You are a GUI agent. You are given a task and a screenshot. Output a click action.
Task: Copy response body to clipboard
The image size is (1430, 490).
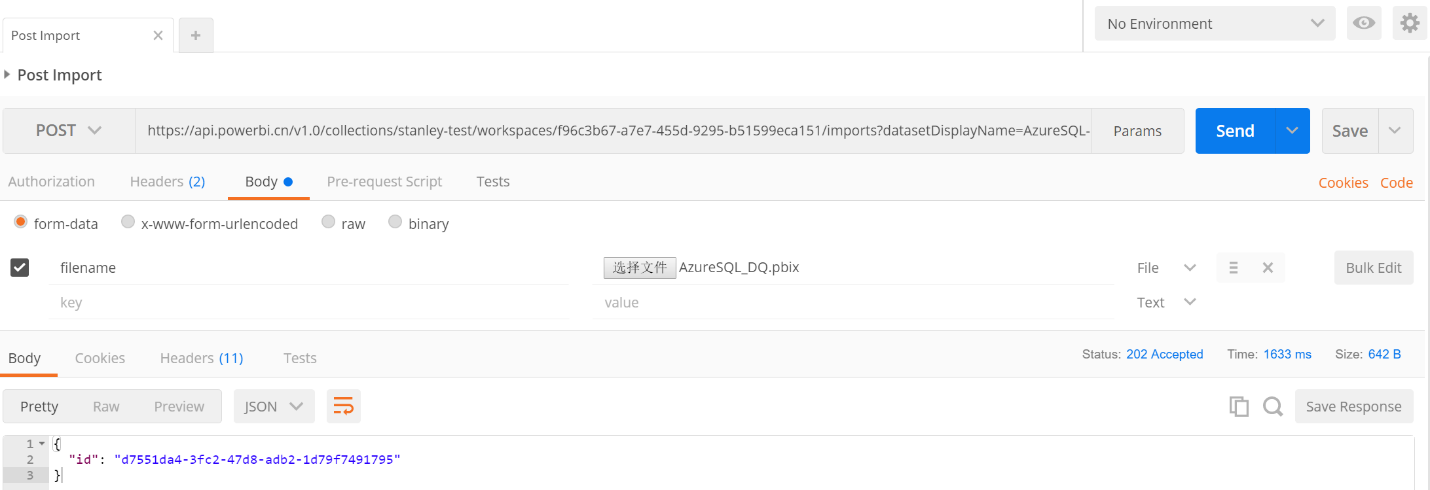pyautogui.click(x=1239, y=406)
